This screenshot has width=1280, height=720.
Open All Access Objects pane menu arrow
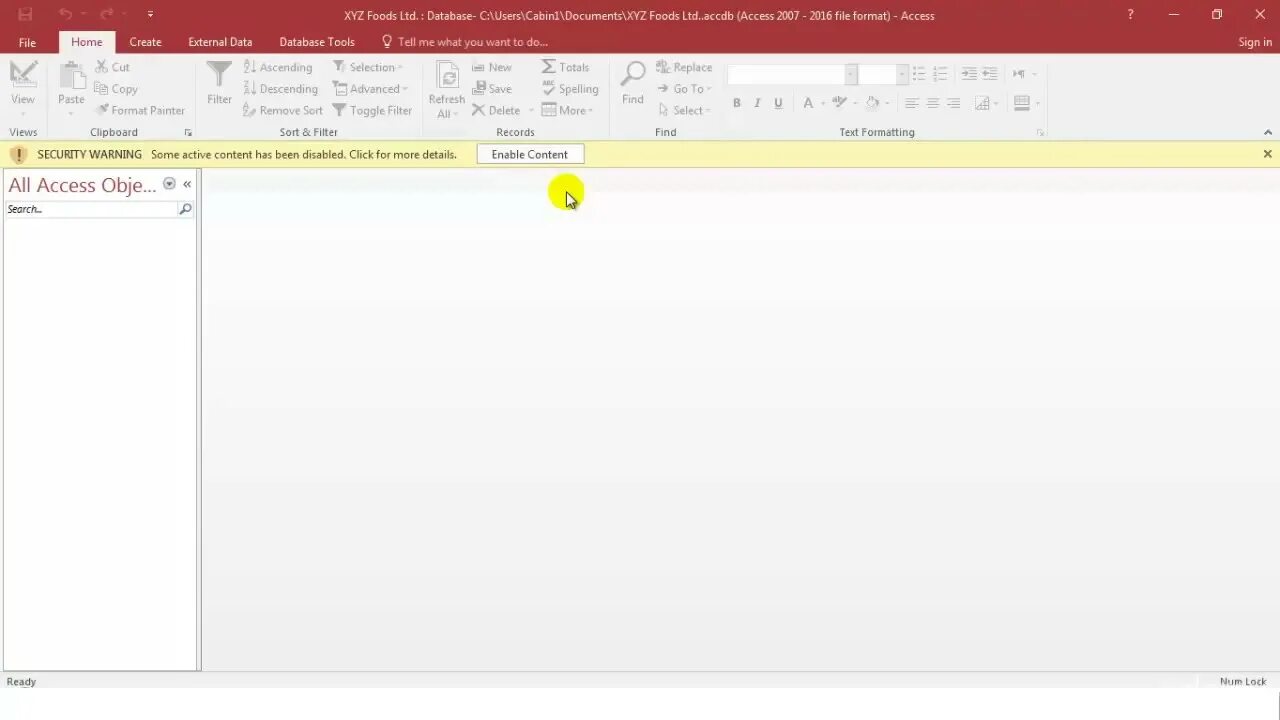(x=169, y=184)
